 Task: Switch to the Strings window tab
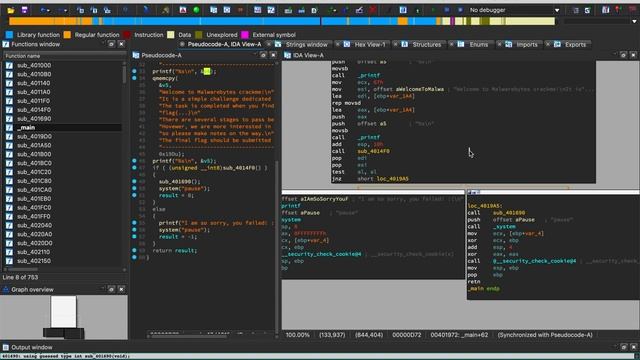pos(307,44)
